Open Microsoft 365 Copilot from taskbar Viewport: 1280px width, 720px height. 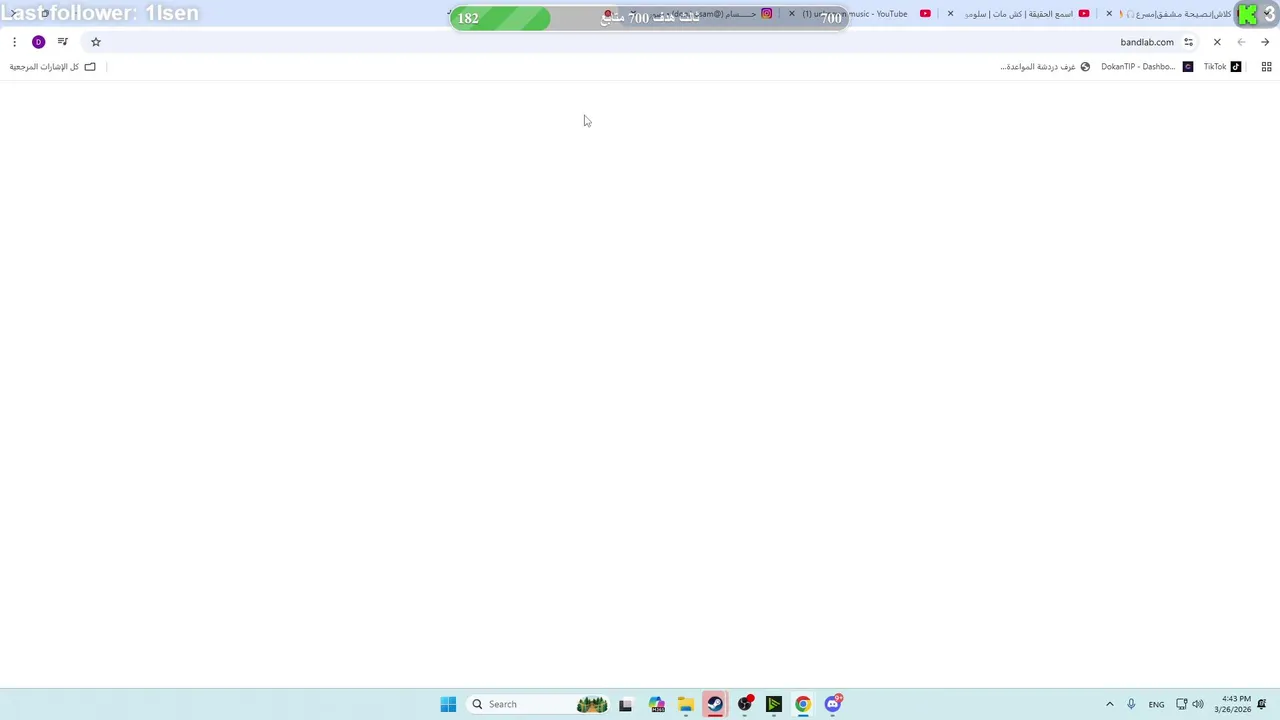coord(656,704)
